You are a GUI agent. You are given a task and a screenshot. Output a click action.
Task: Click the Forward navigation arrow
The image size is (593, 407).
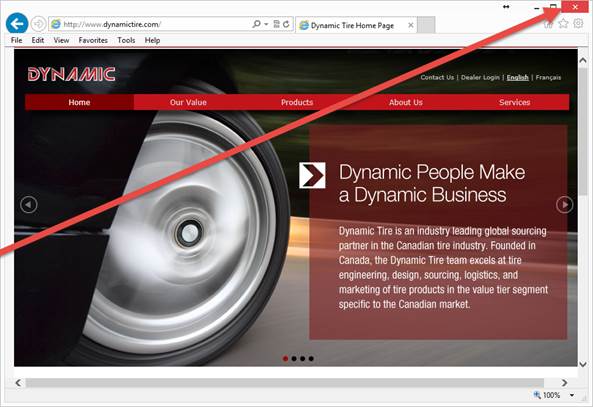(38, 24)
